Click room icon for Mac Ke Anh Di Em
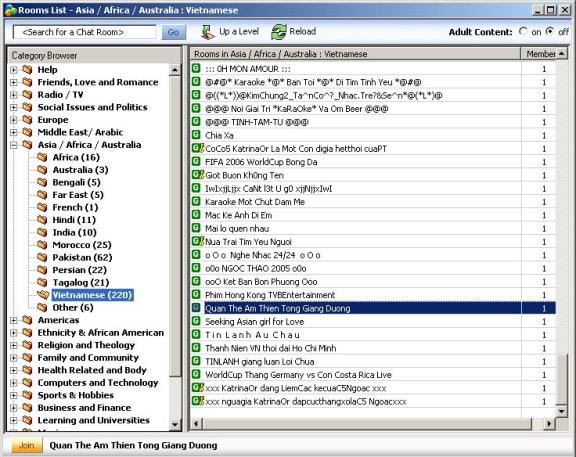This screenshot has width=576, height=457. 196,215
